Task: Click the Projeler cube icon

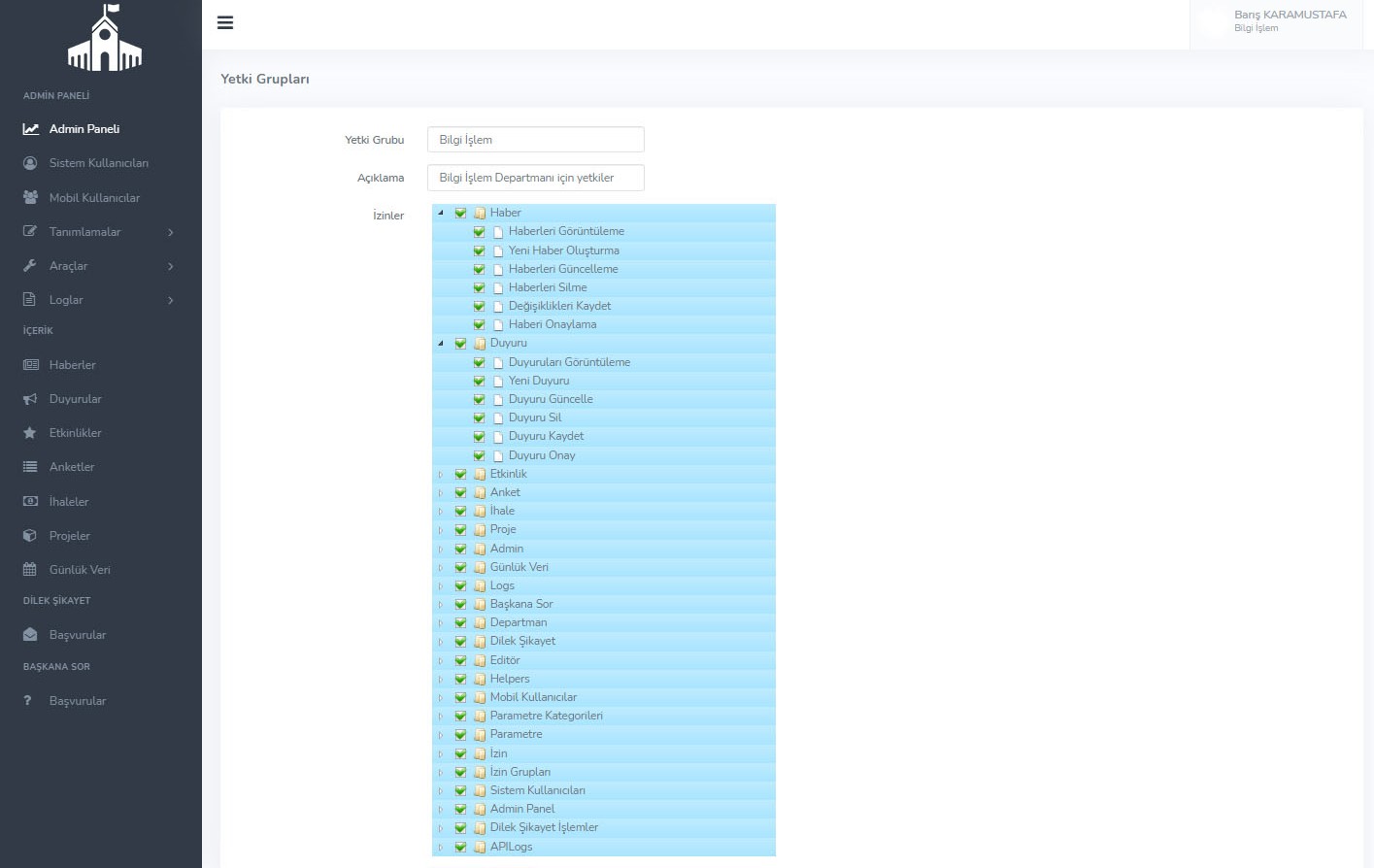Action: point(30,535)
